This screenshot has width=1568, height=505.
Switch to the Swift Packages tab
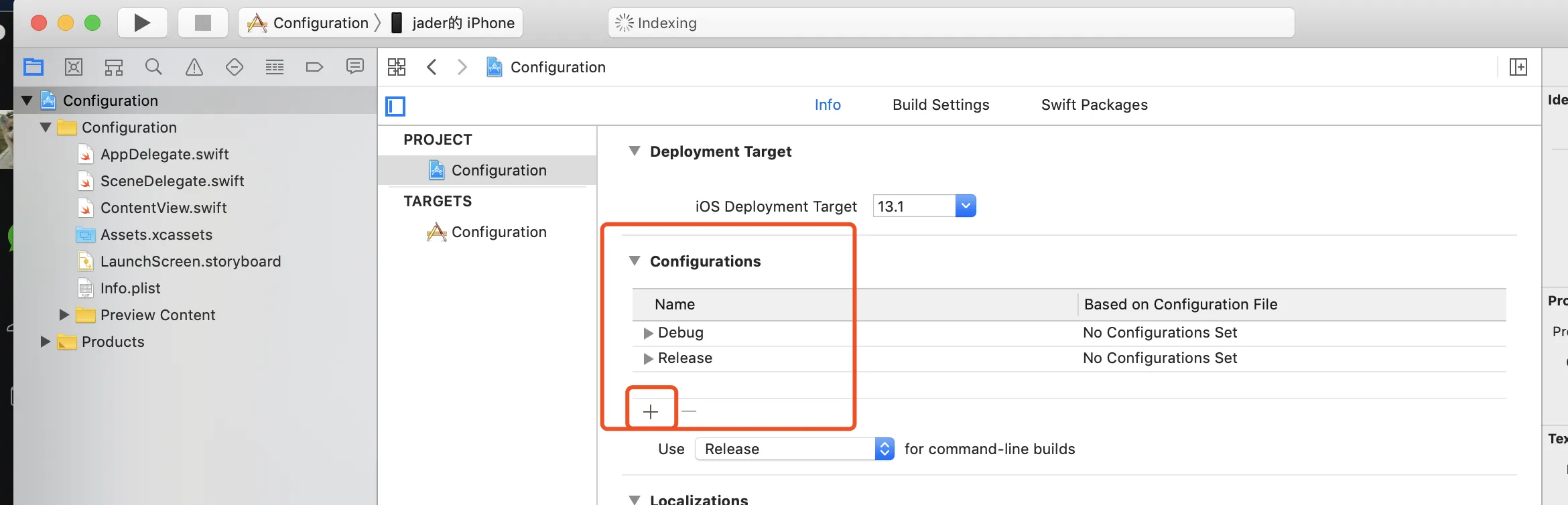click(x=1094, y=104)
